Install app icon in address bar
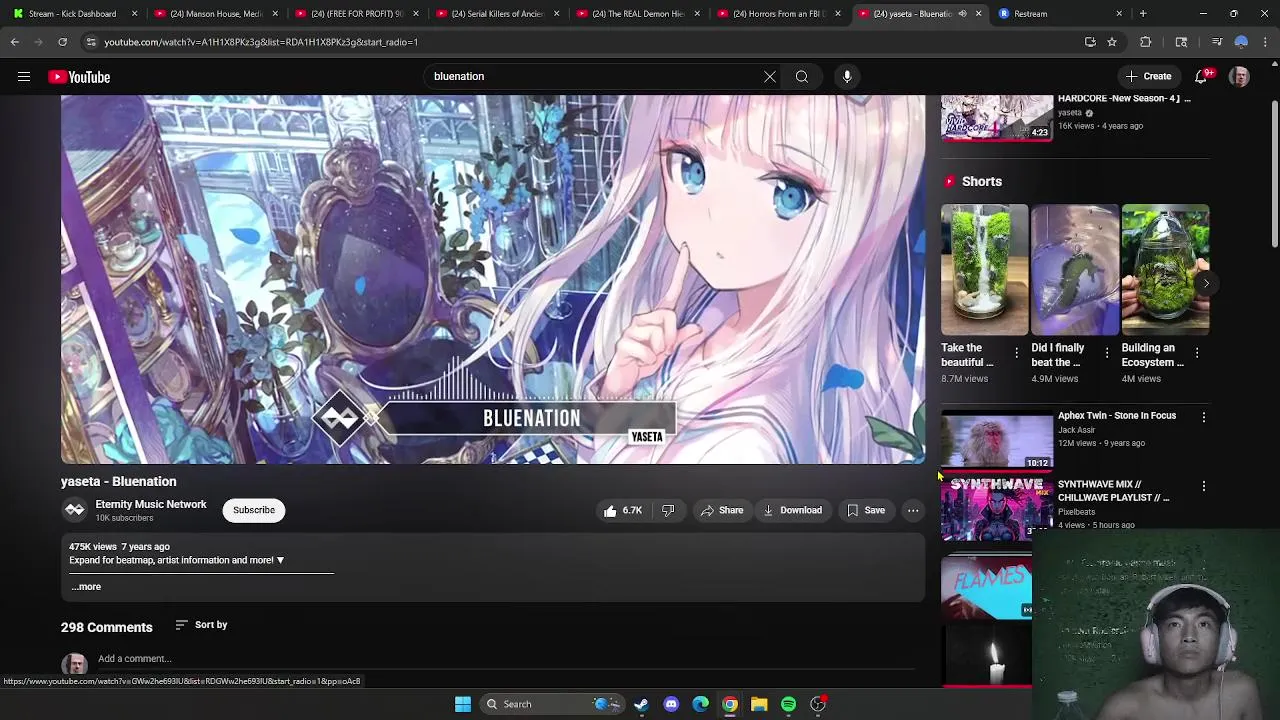This screenshot has height=720, width=1280. point(1090,42)
